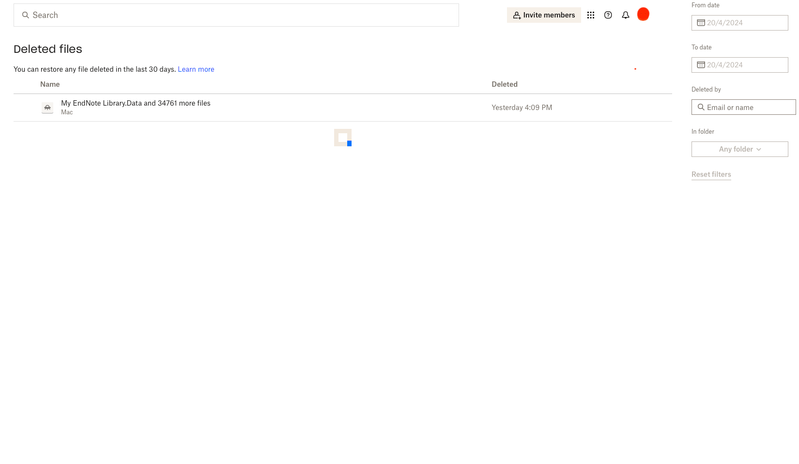Open the apps grid icon

pos(591,15)
